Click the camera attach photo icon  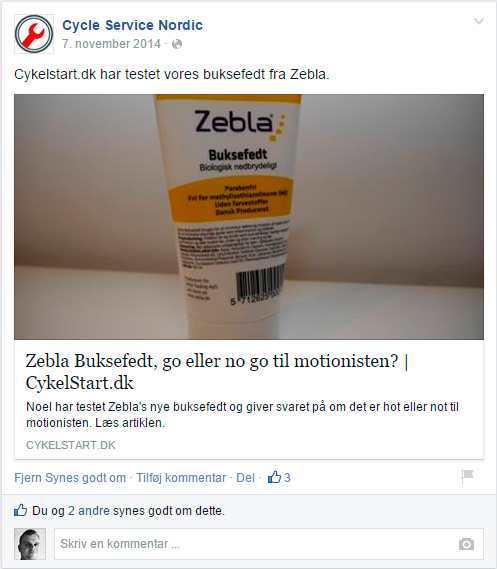(x=466, y=544)
